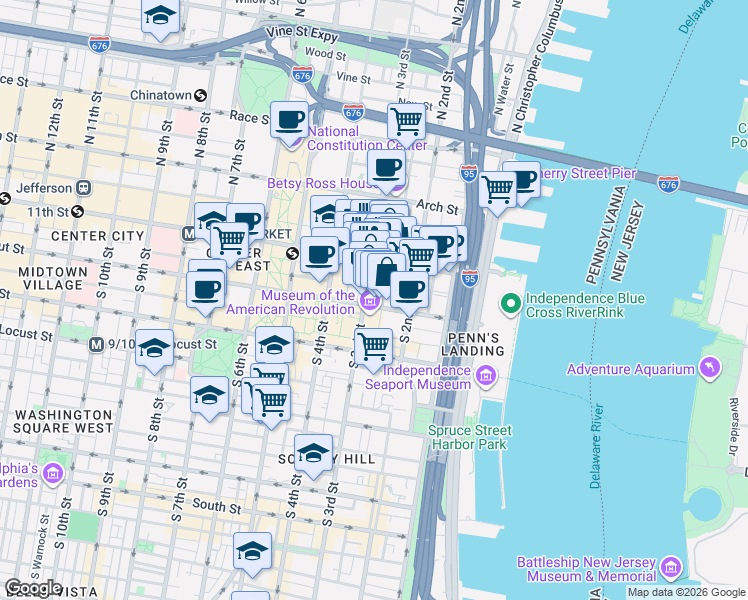Select the graduation cap marker near S 4th and Locust
The image size is (748, 600).
point(274,345)
